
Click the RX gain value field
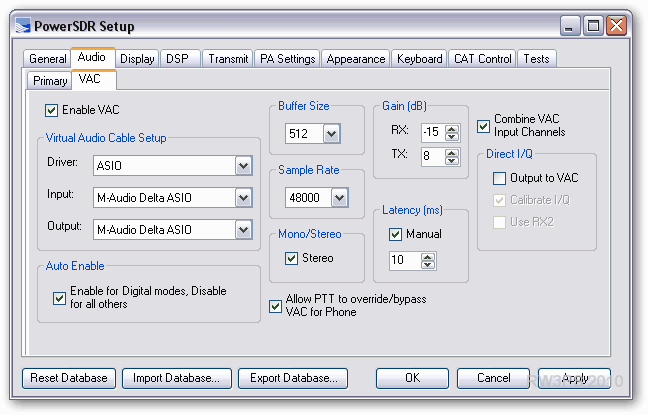(433, 133)
